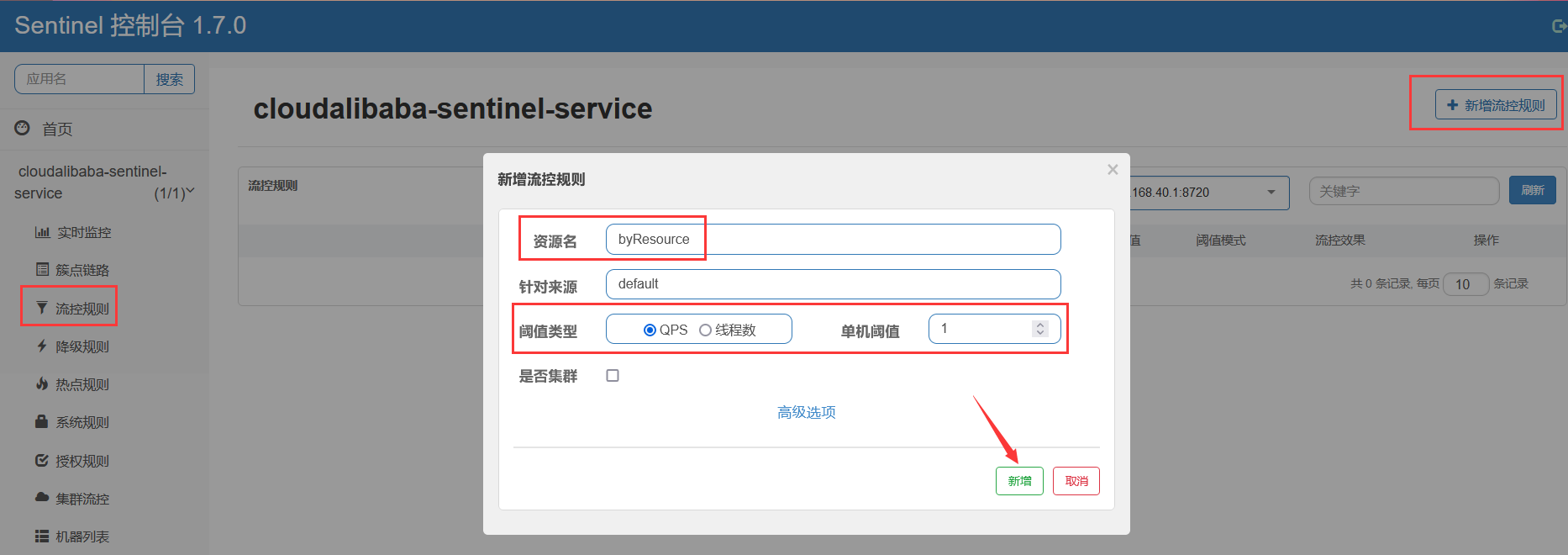Select the 线程数 radio option
1568x555 pixels.
pyautogui.click(x=705, y=330)
